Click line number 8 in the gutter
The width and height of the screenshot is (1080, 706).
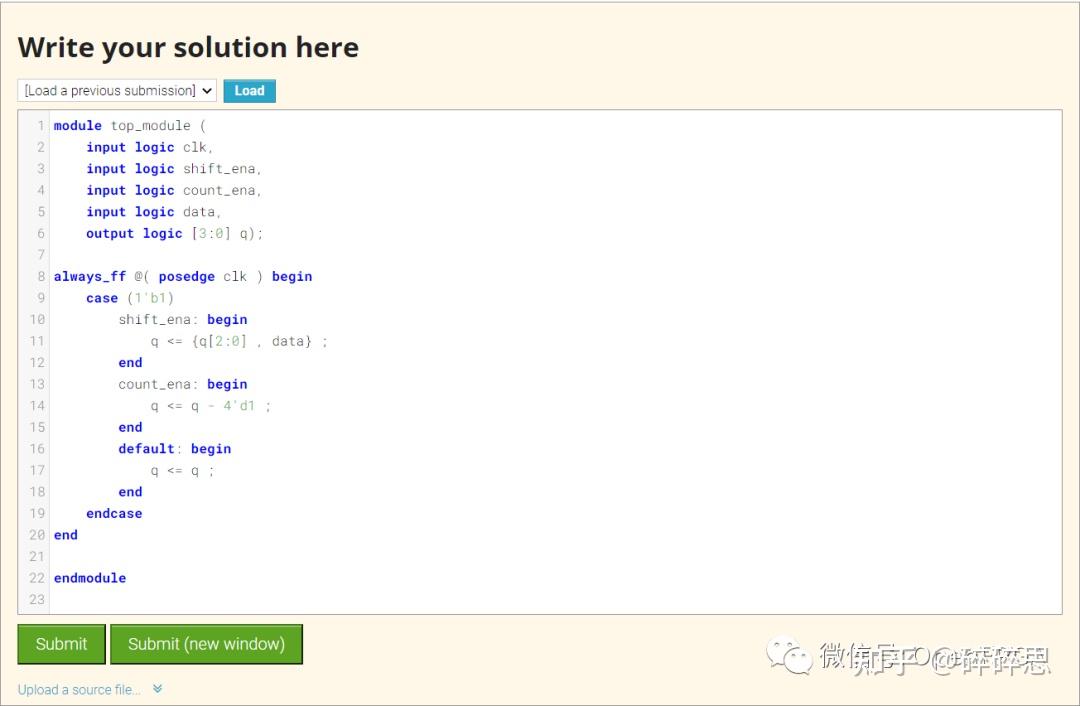click(37, 276)
